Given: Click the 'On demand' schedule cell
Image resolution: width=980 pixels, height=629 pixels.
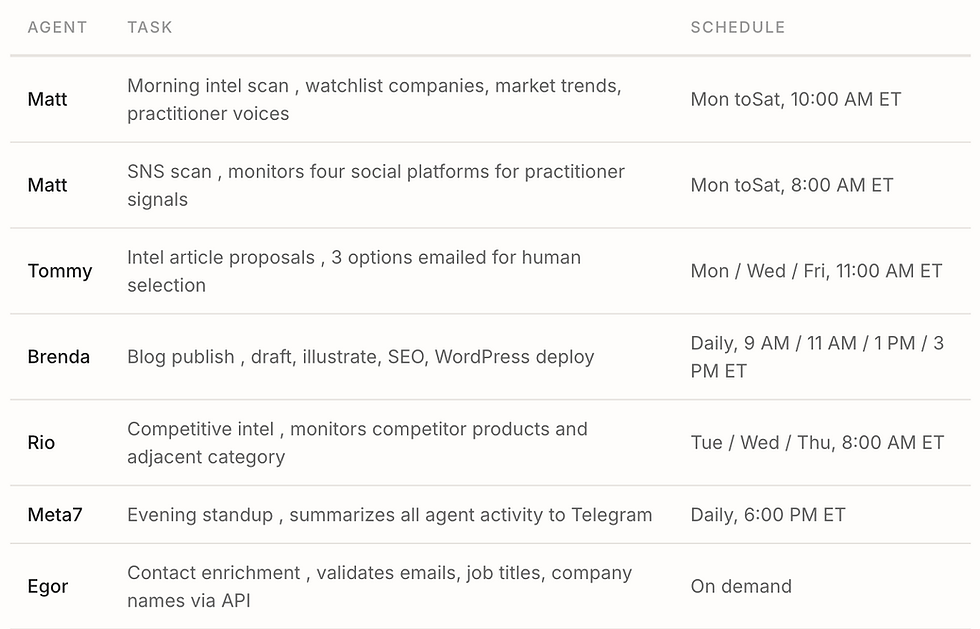Looking at the screenshot, I should pos(741,587).
